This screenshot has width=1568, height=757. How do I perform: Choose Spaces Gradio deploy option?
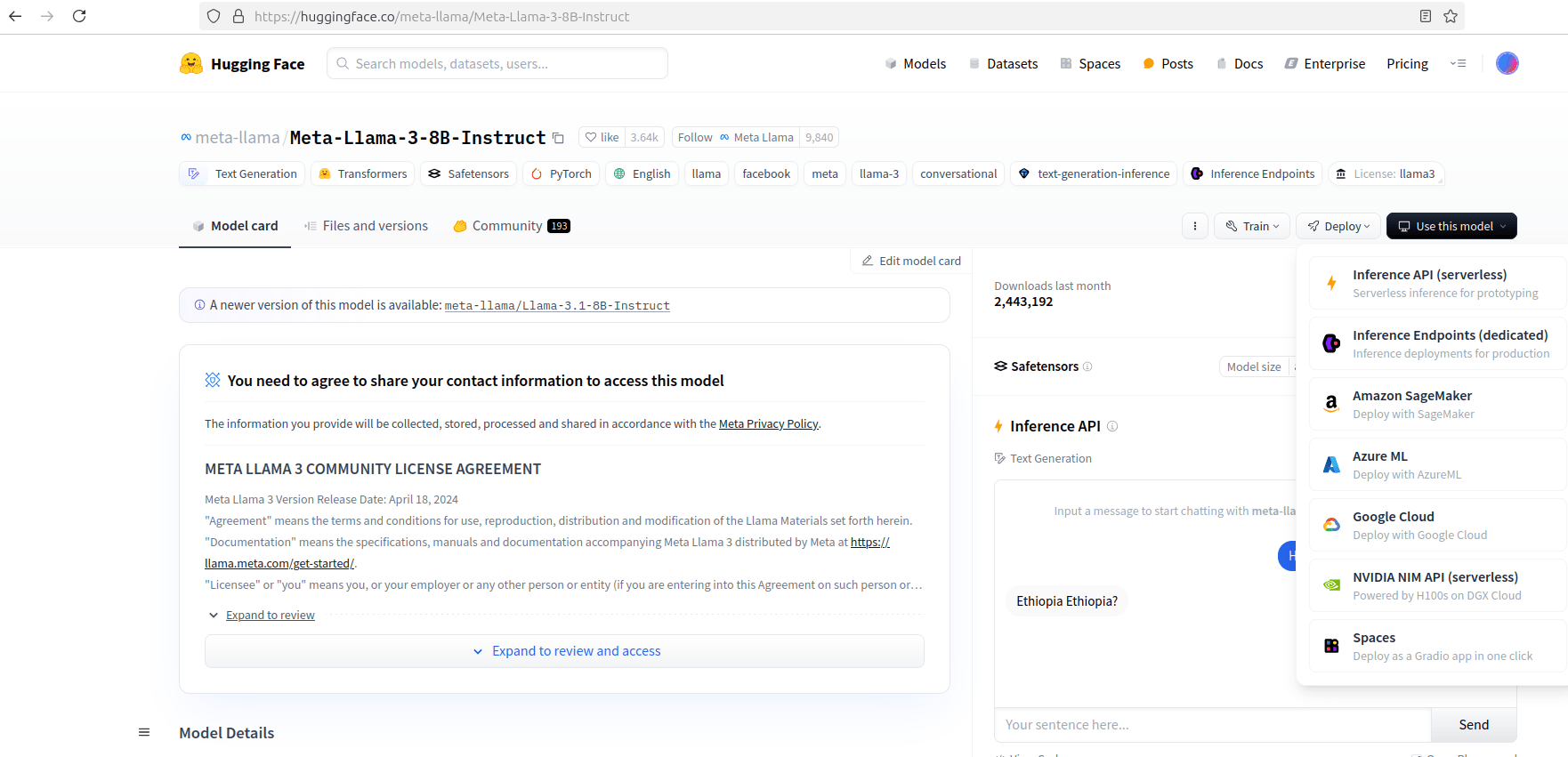1437,646
